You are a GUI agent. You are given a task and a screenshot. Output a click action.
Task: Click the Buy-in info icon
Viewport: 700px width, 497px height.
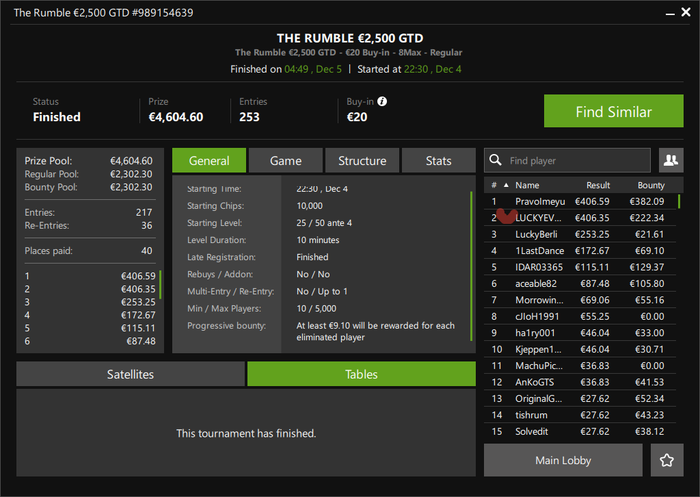tap(382, 101)
